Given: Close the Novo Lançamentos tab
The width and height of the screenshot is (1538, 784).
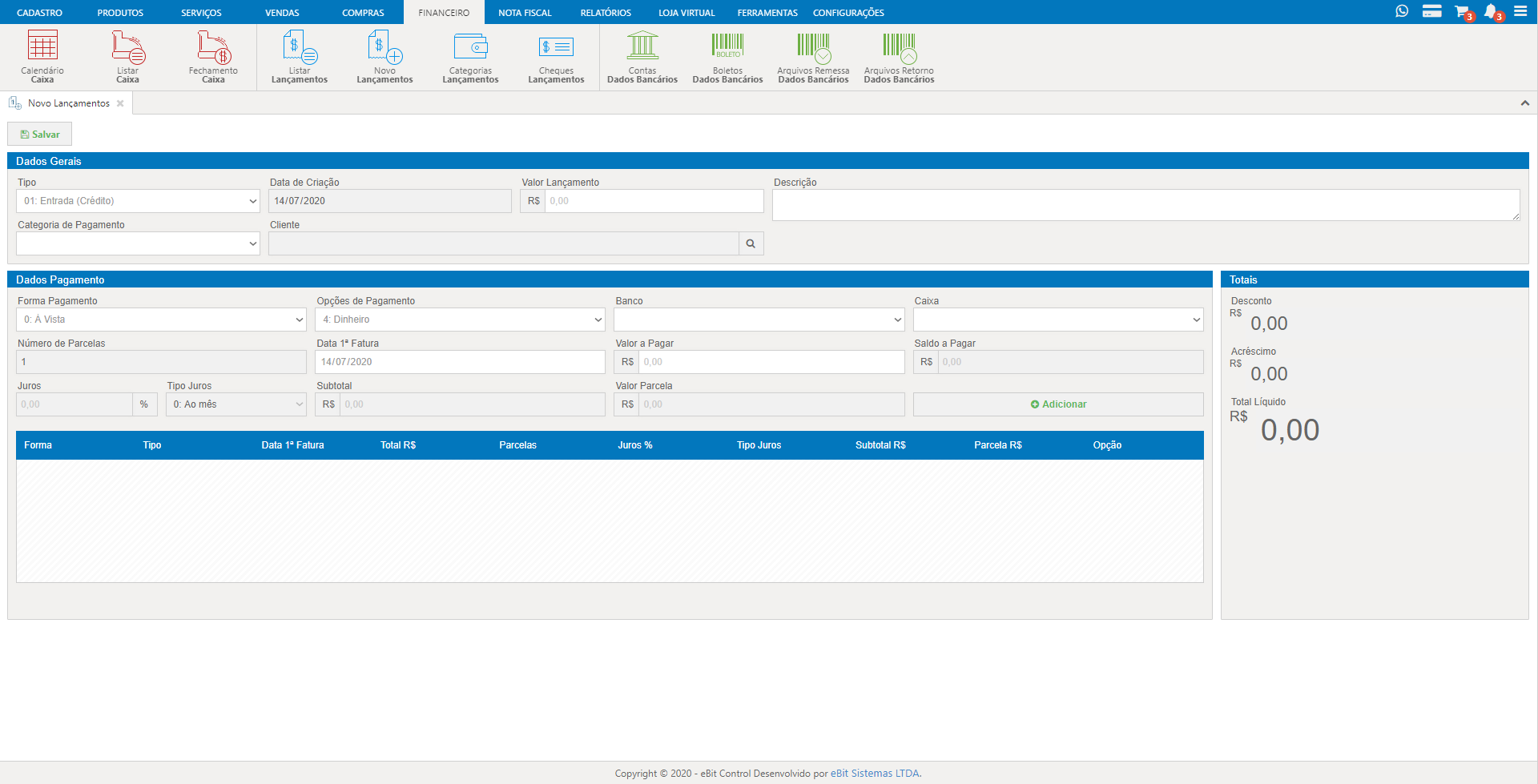Looking at the screenshot, I should click(120, 103).
